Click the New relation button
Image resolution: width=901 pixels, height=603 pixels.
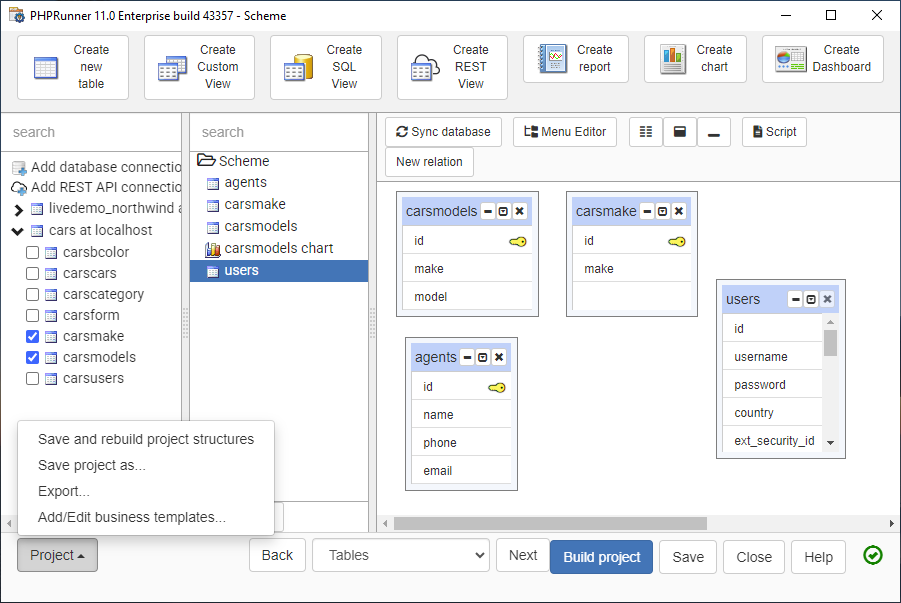pyautogui.click(x=429, y=162)
